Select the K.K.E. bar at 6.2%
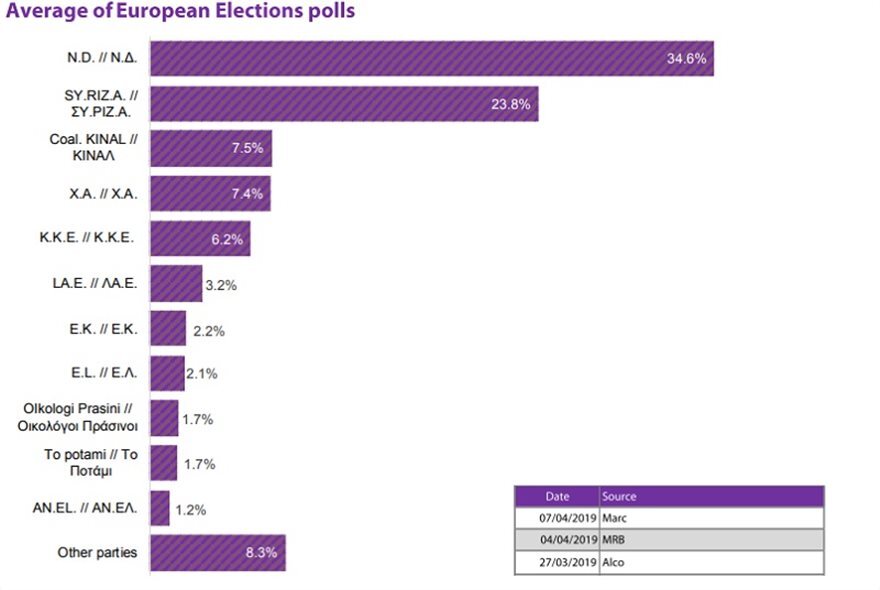 click(x=200, y=239)
